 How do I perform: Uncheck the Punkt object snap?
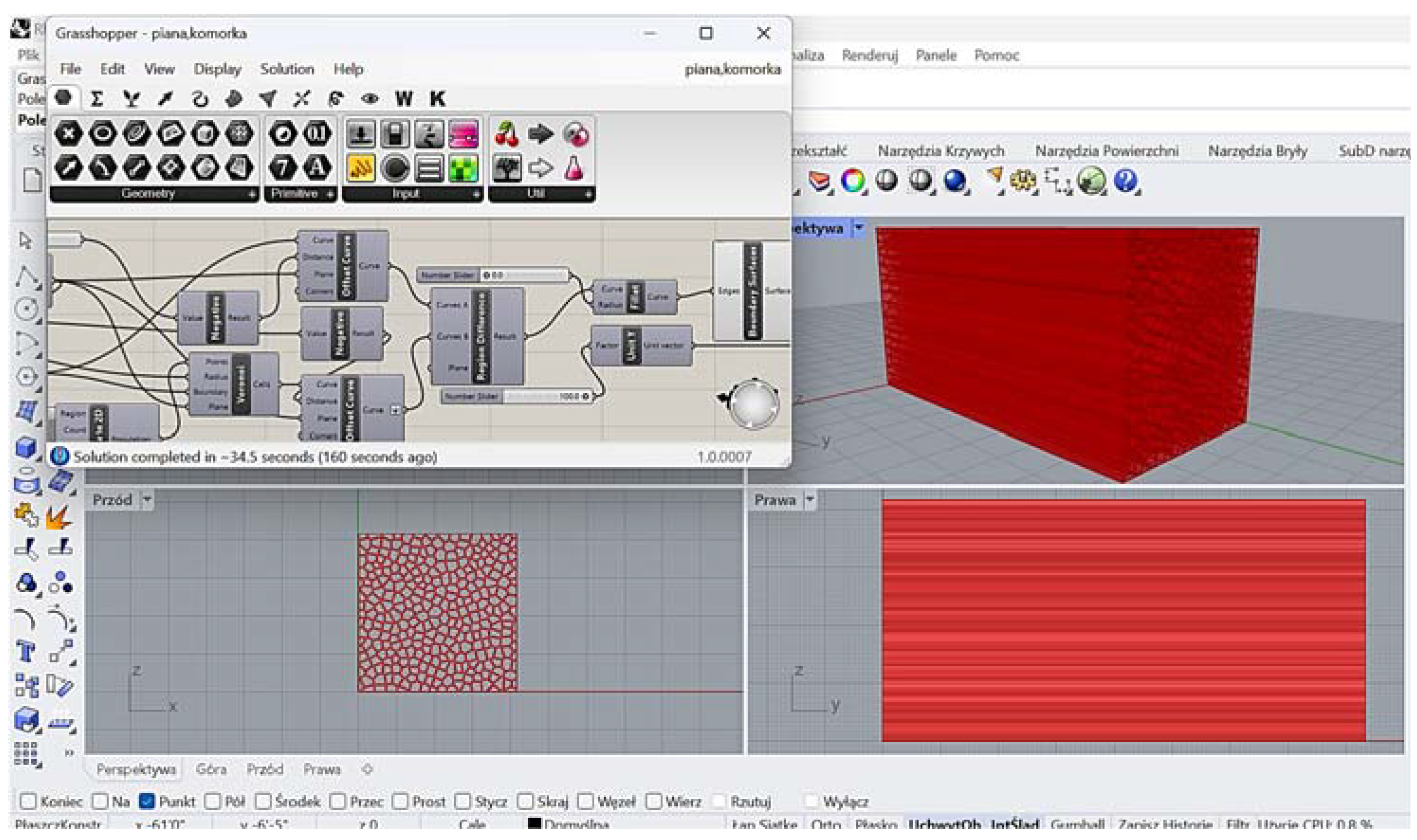[x=147, y=801]
